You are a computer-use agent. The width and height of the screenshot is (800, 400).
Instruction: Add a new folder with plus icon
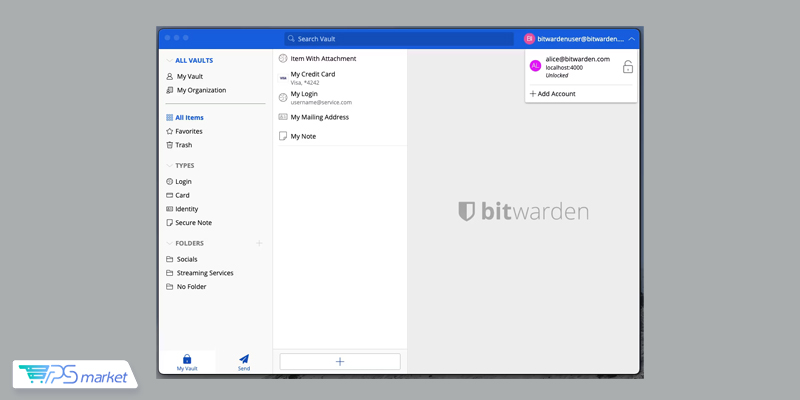pyautogui.click(x=259, y=243)
